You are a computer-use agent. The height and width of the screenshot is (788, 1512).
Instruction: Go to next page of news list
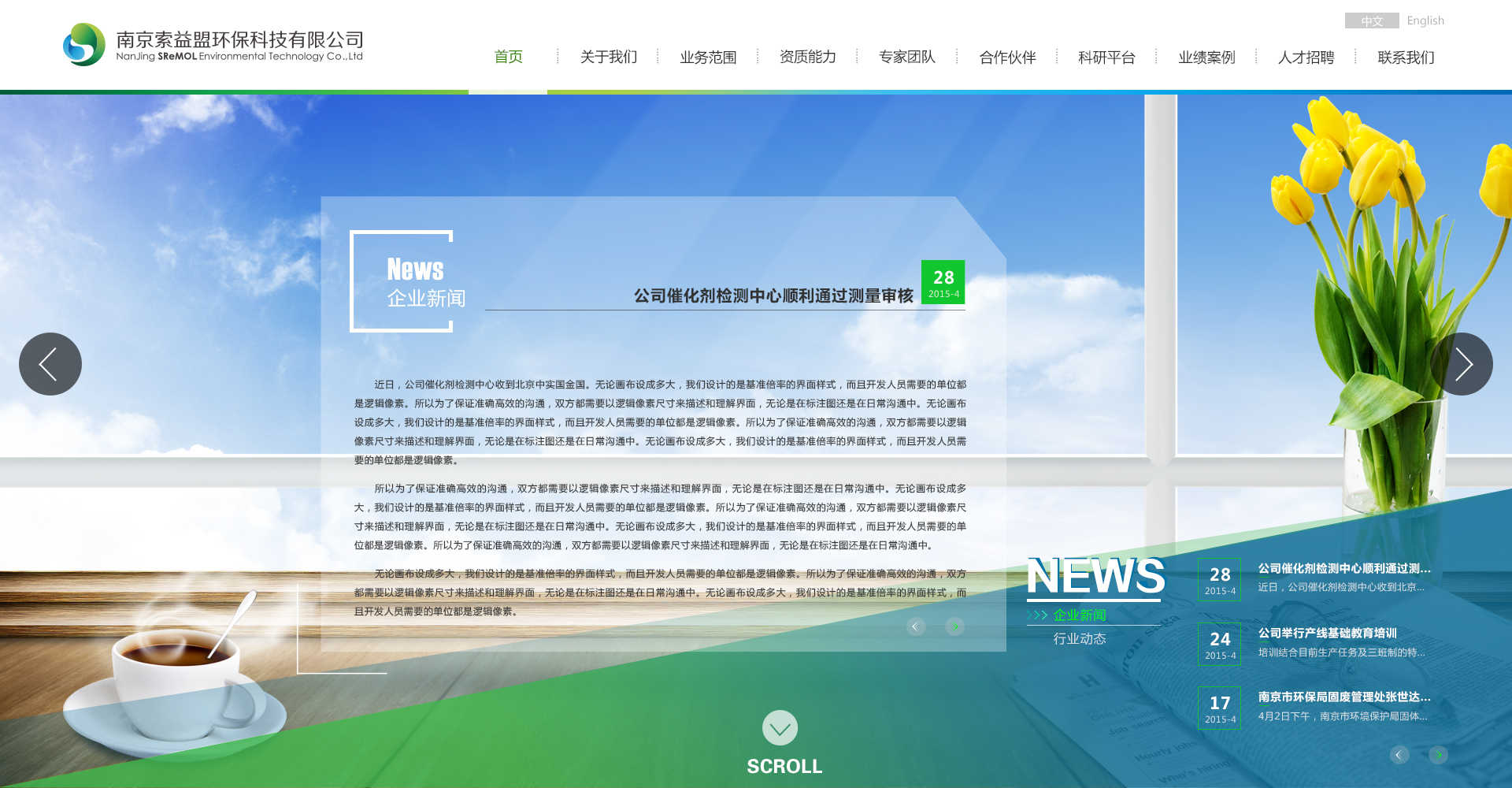tap(1438, 755)
